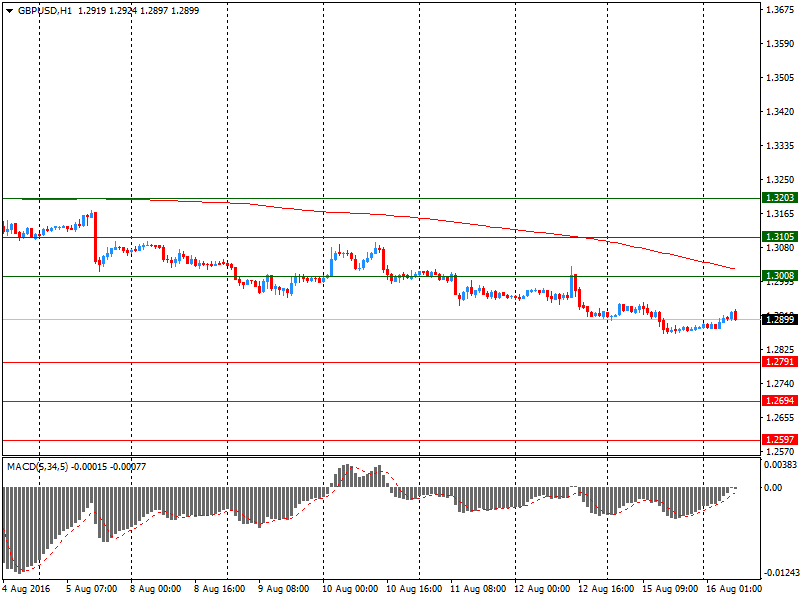
Task: Click the 0.00 MACD zero level value
Action: [773, 488]
